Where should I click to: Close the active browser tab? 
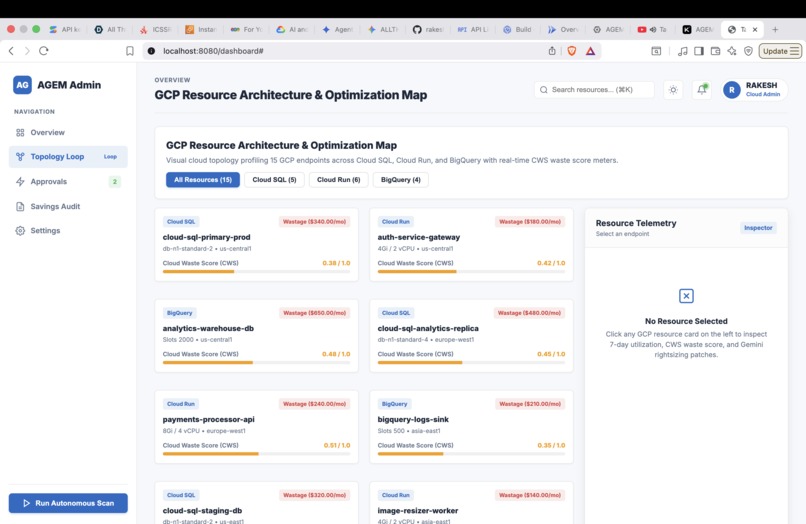(755, 29)
